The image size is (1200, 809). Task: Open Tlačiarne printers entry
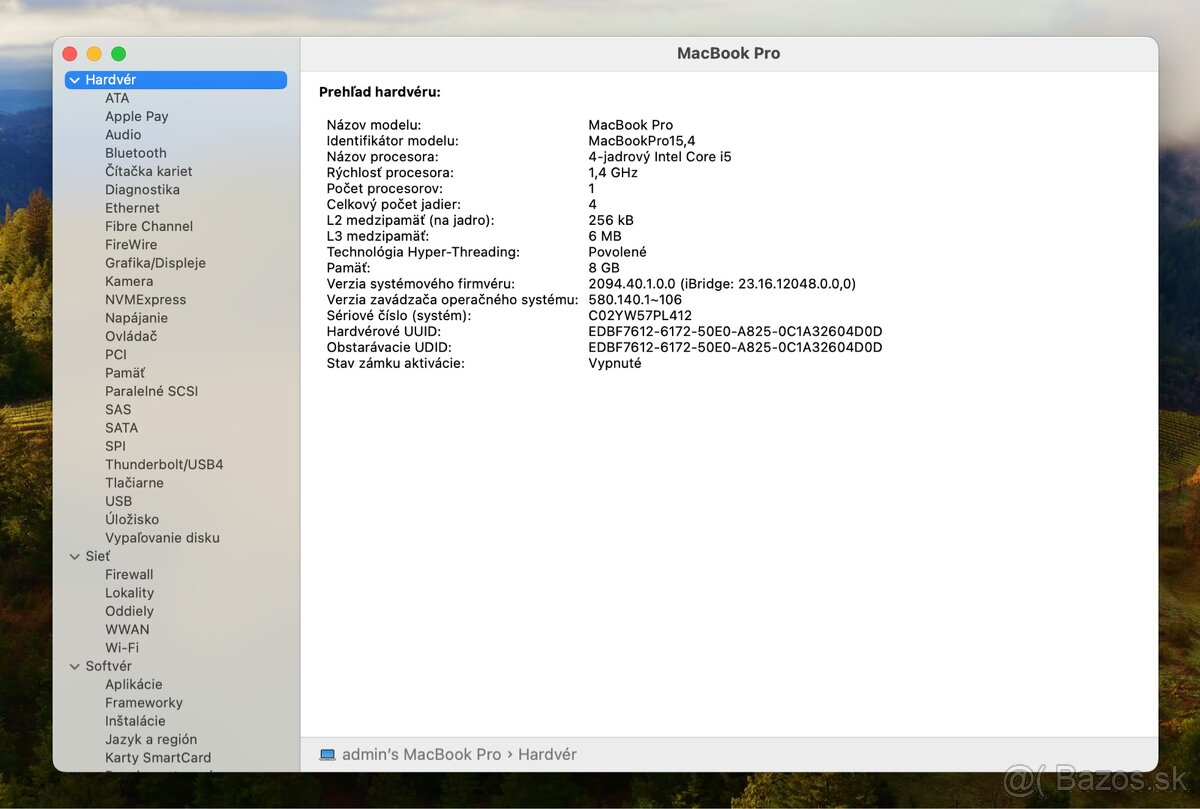[134, 483]
